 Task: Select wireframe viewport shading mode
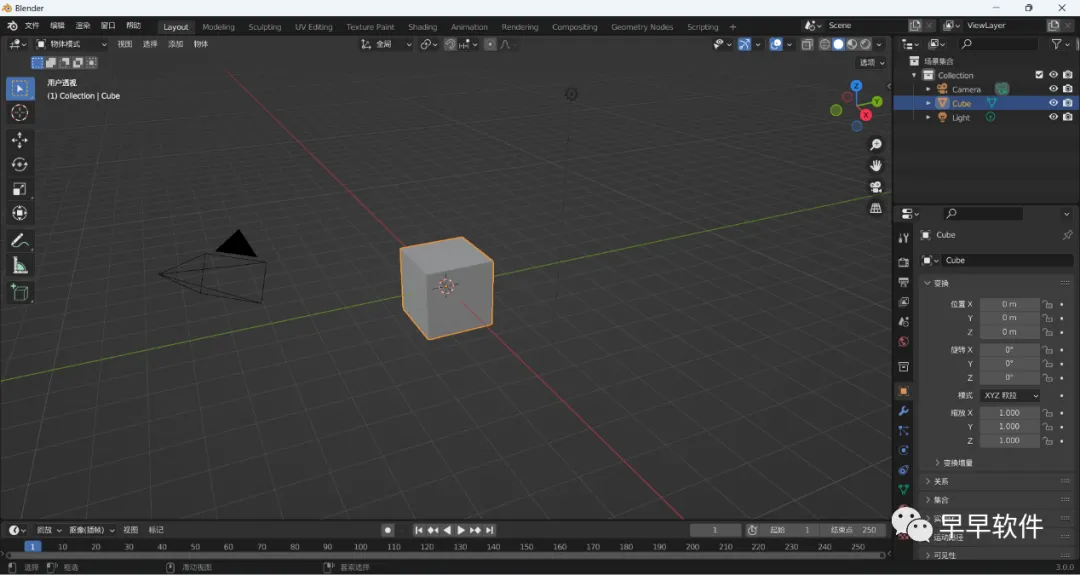point(824,44)
